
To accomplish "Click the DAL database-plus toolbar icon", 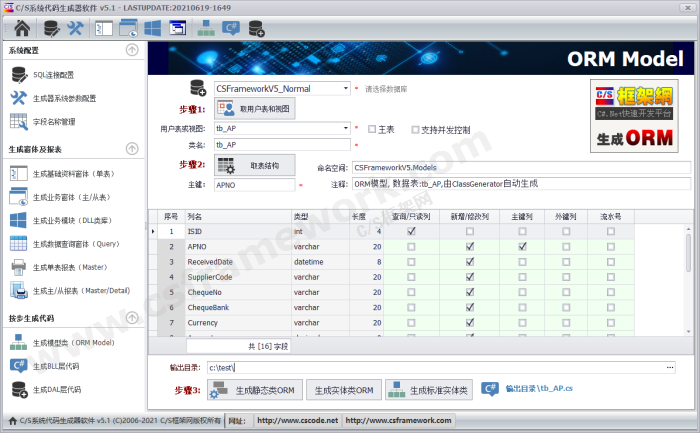I will click(x=257, y=28).
